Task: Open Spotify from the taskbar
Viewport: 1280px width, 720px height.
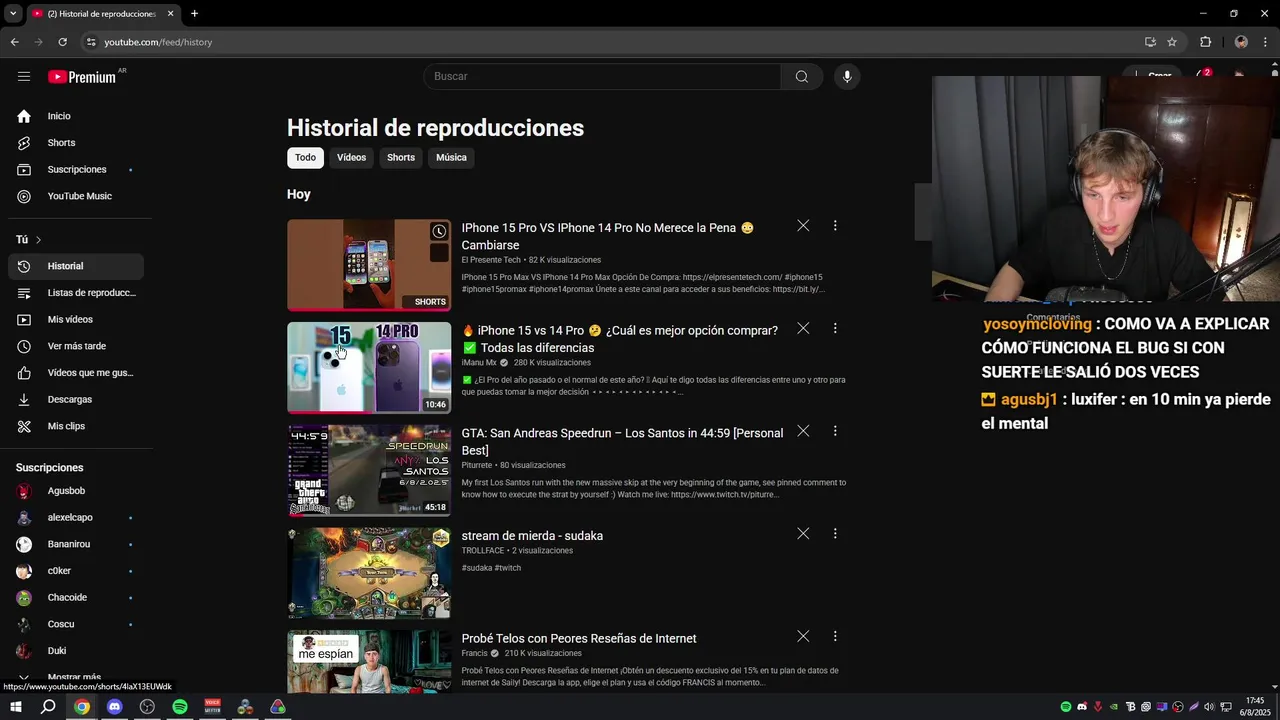Action: (180, 707)
